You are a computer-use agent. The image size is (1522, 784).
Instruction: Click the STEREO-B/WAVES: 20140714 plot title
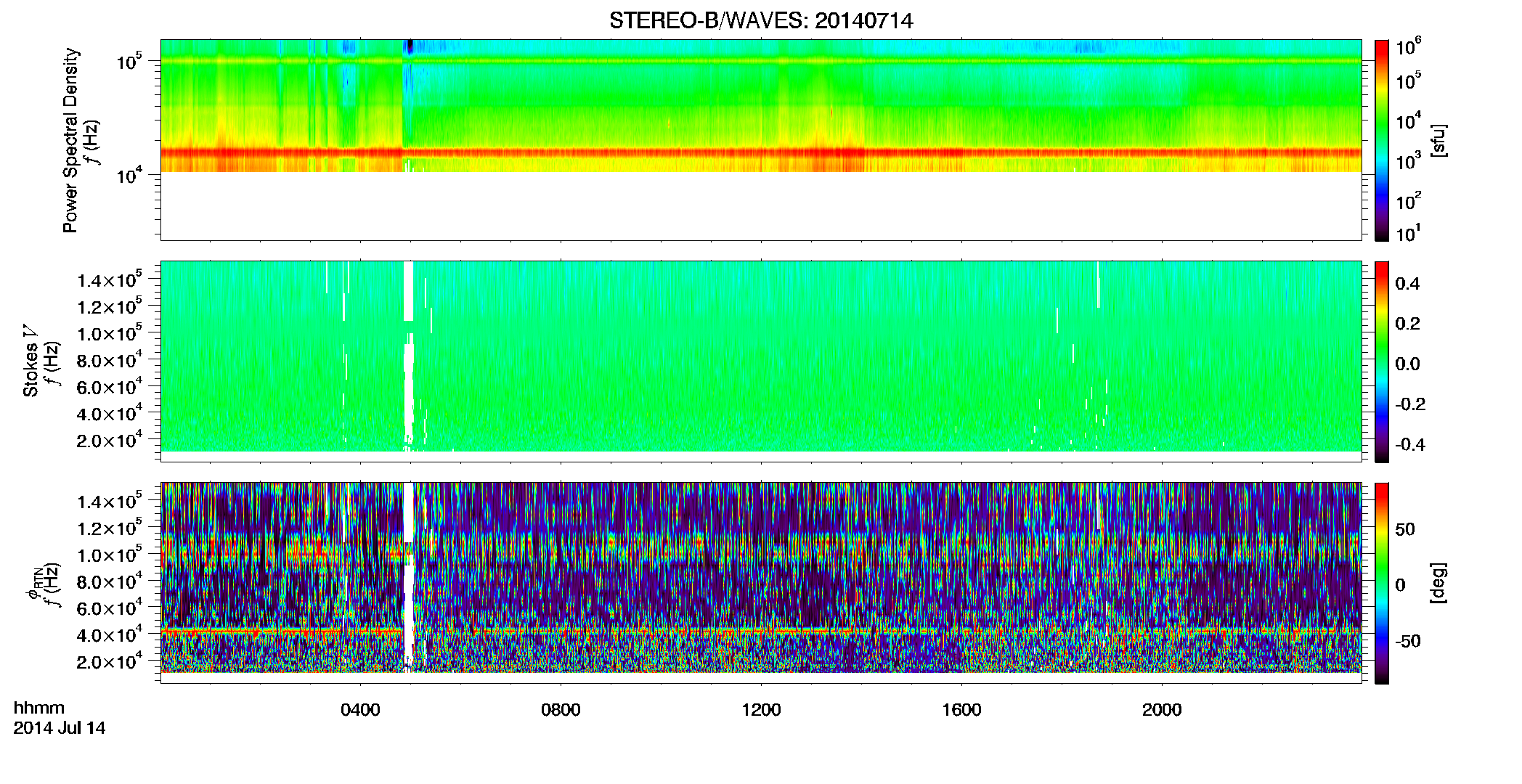(761, 20)
